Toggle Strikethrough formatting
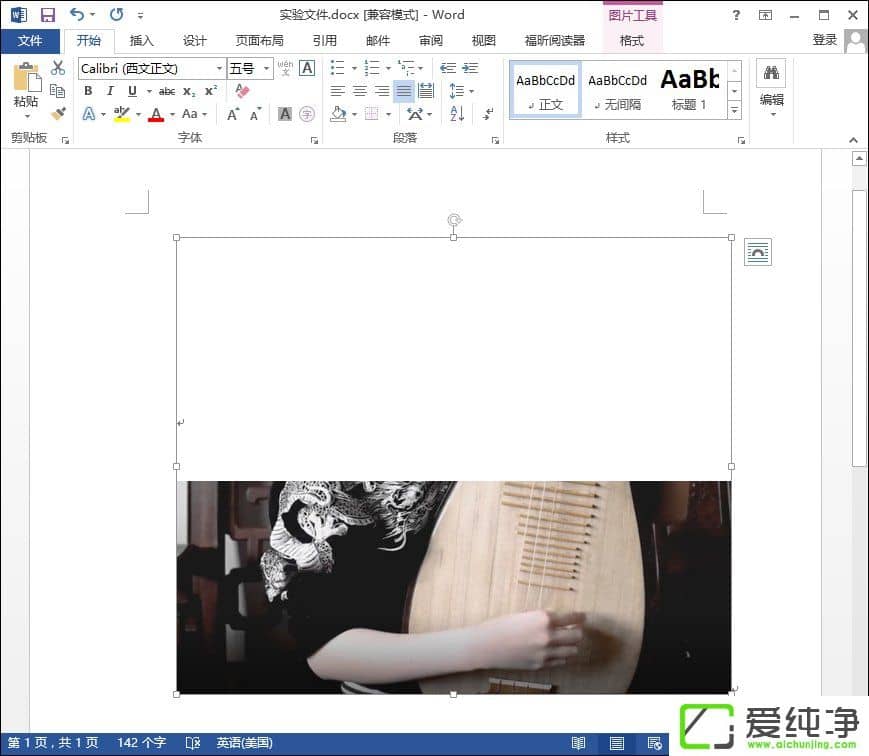This screenshot has height=756, width=869. pyautogui.click(x=166, y=91)
